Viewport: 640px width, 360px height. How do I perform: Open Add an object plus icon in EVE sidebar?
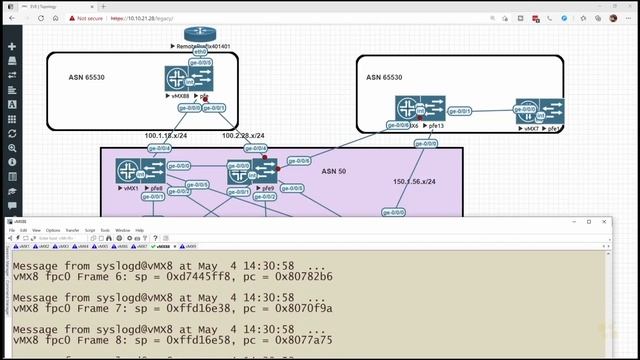(x=12, y=47)
